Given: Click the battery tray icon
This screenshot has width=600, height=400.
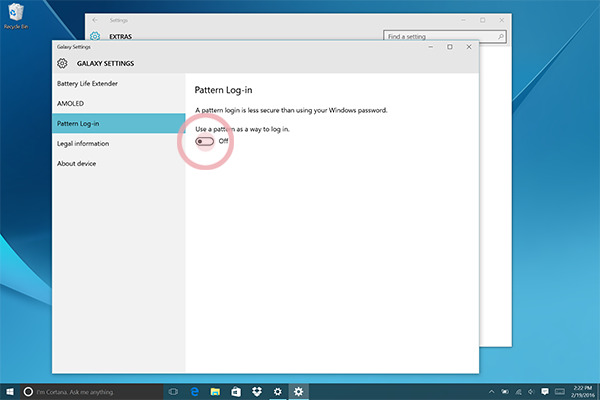Looking at the screenshot, I should pyautogui.click(x=505, y=392).
